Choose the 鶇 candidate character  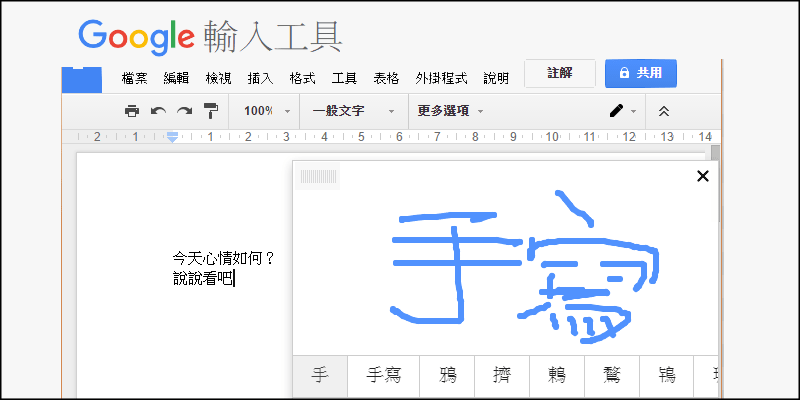coord(557,377)
